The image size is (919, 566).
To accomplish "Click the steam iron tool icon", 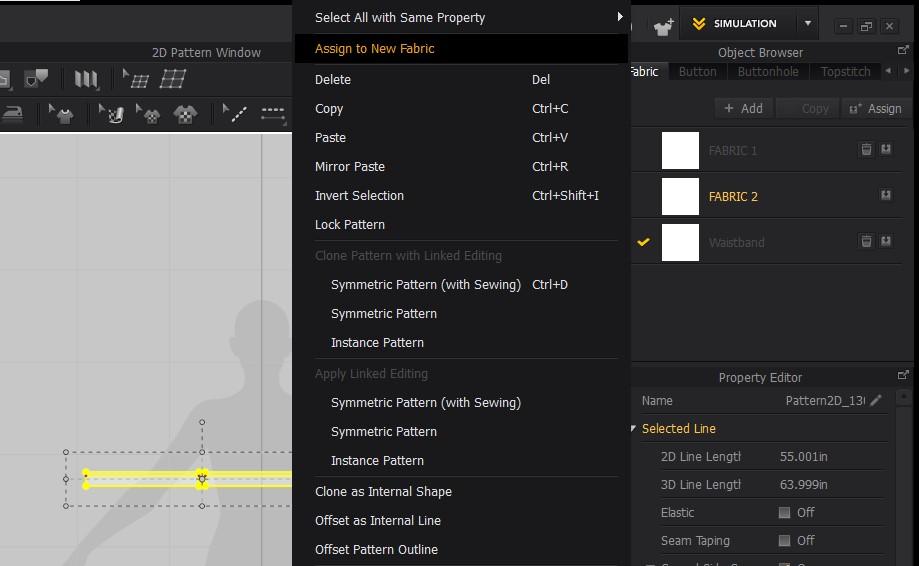I will click(x=13, y=114).
